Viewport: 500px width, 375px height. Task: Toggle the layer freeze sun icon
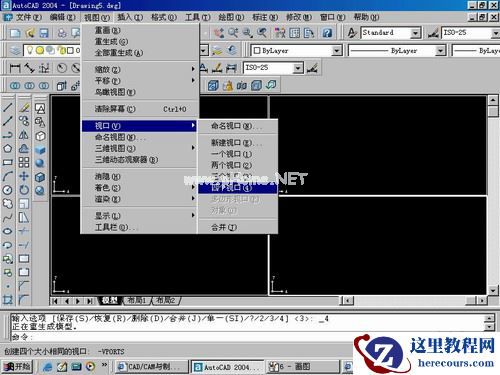40,50
